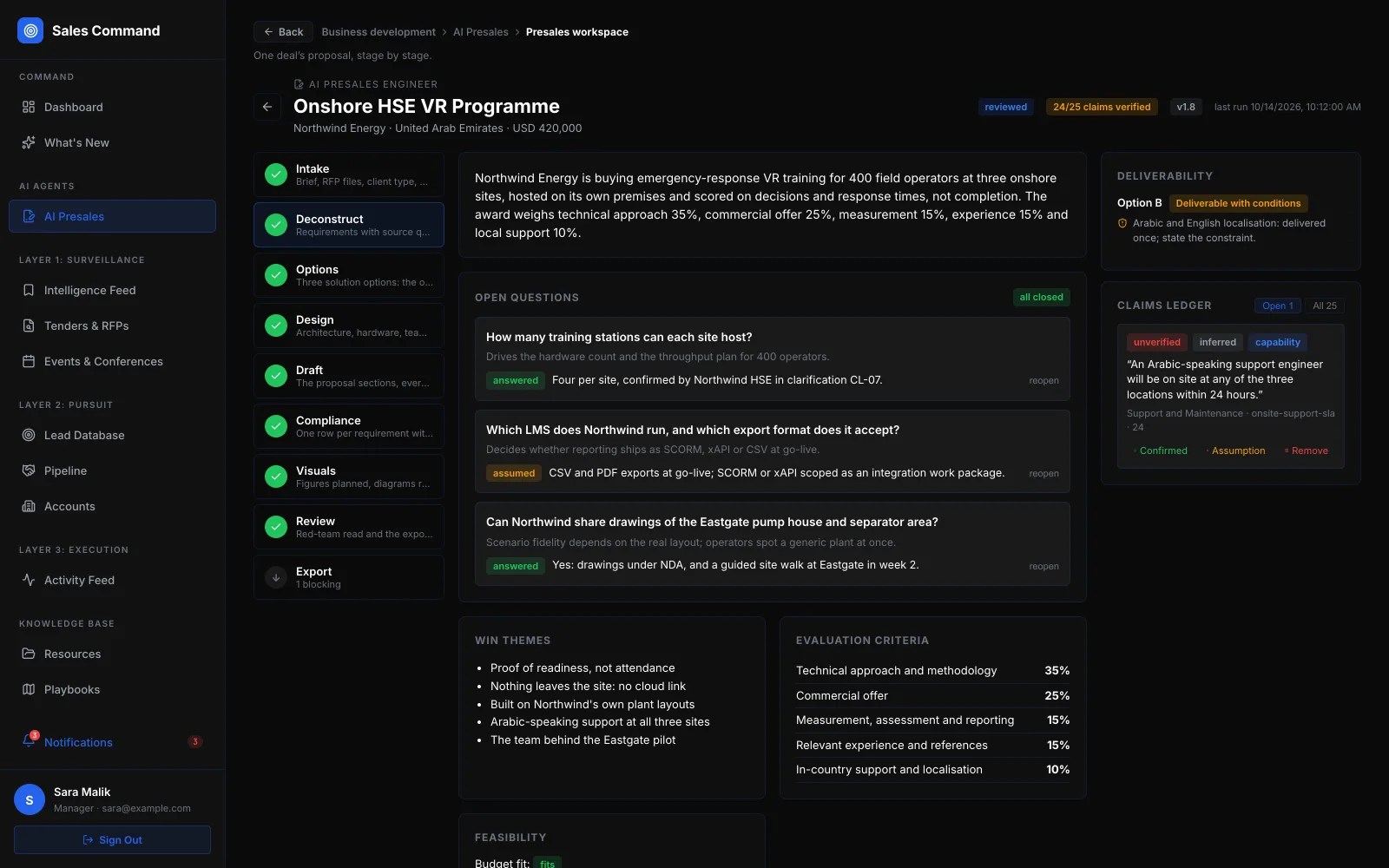1389x868 pixels.
Task: Reopen the training stations question
Action: click(x=1043, y=381)
